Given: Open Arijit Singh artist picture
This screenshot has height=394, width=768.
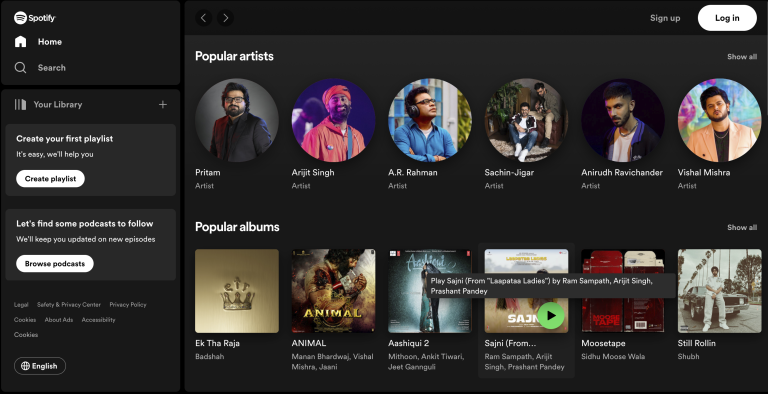Looking at the screenshot, I should pyautogui.click(x=334, y=121).
